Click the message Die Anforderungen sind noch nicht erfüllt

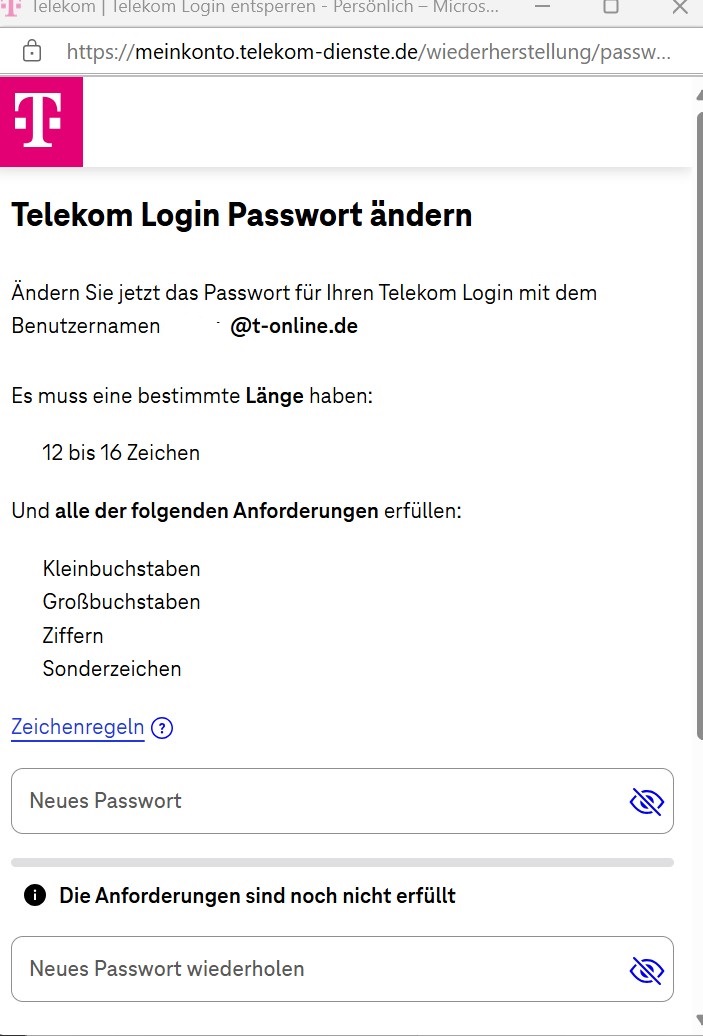258,895
